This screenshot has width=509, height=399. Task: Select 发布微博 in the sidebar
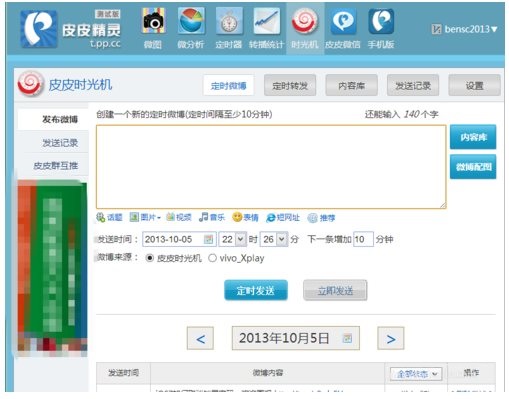tap(53, 119)
